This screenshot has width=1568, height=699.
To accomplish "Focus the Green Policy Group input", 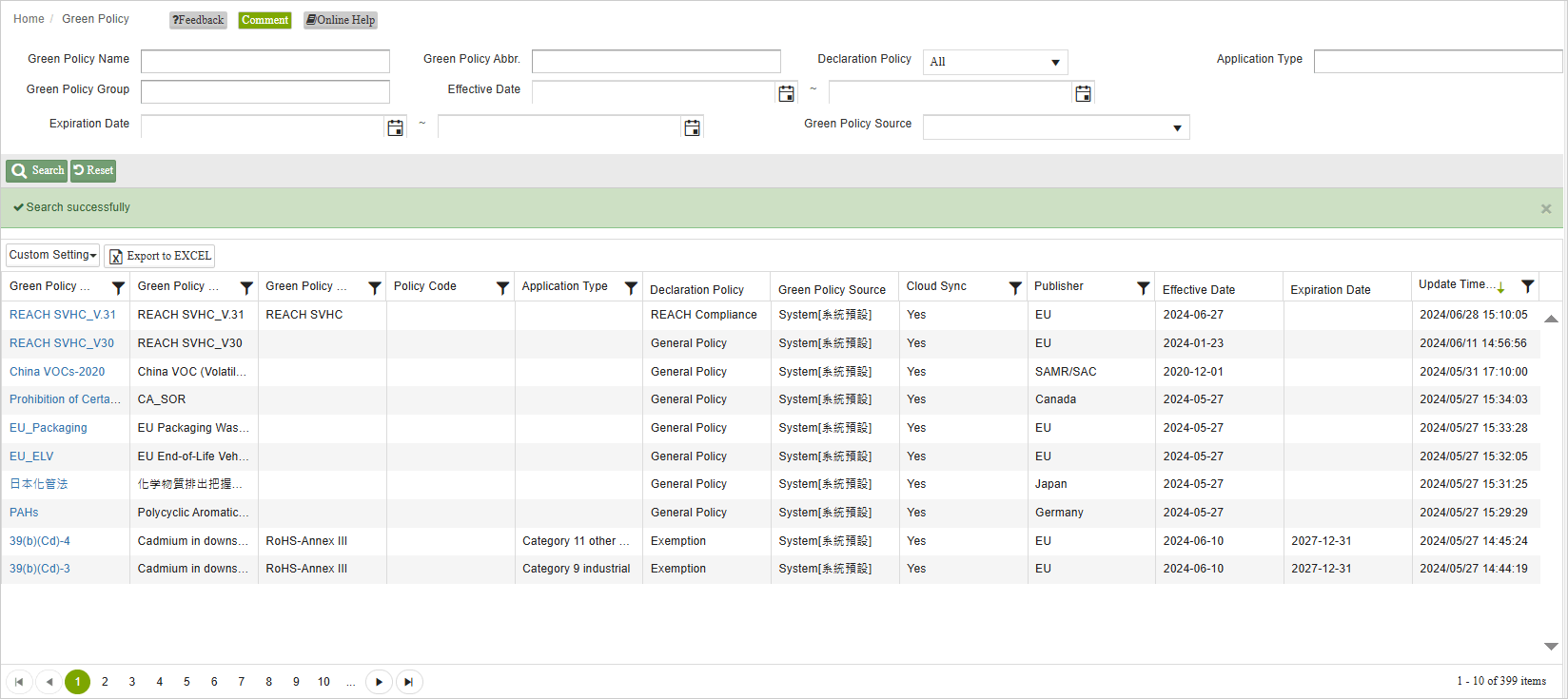I will coord(265,92).
